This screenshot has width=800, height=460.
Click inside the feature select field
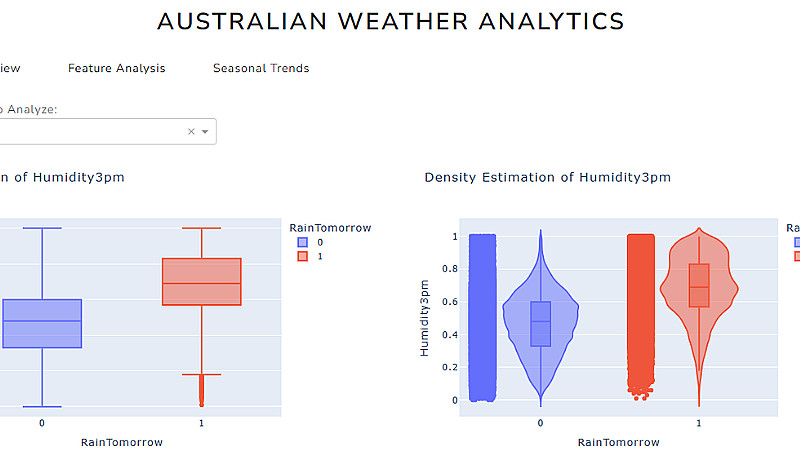point(90,132)
